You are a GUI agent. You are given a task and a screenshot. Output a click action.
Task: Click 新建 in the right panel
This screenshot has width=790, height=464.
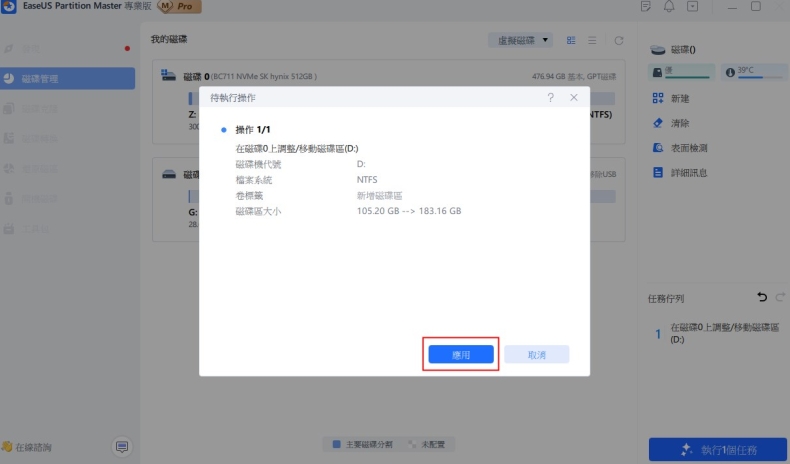671,98
